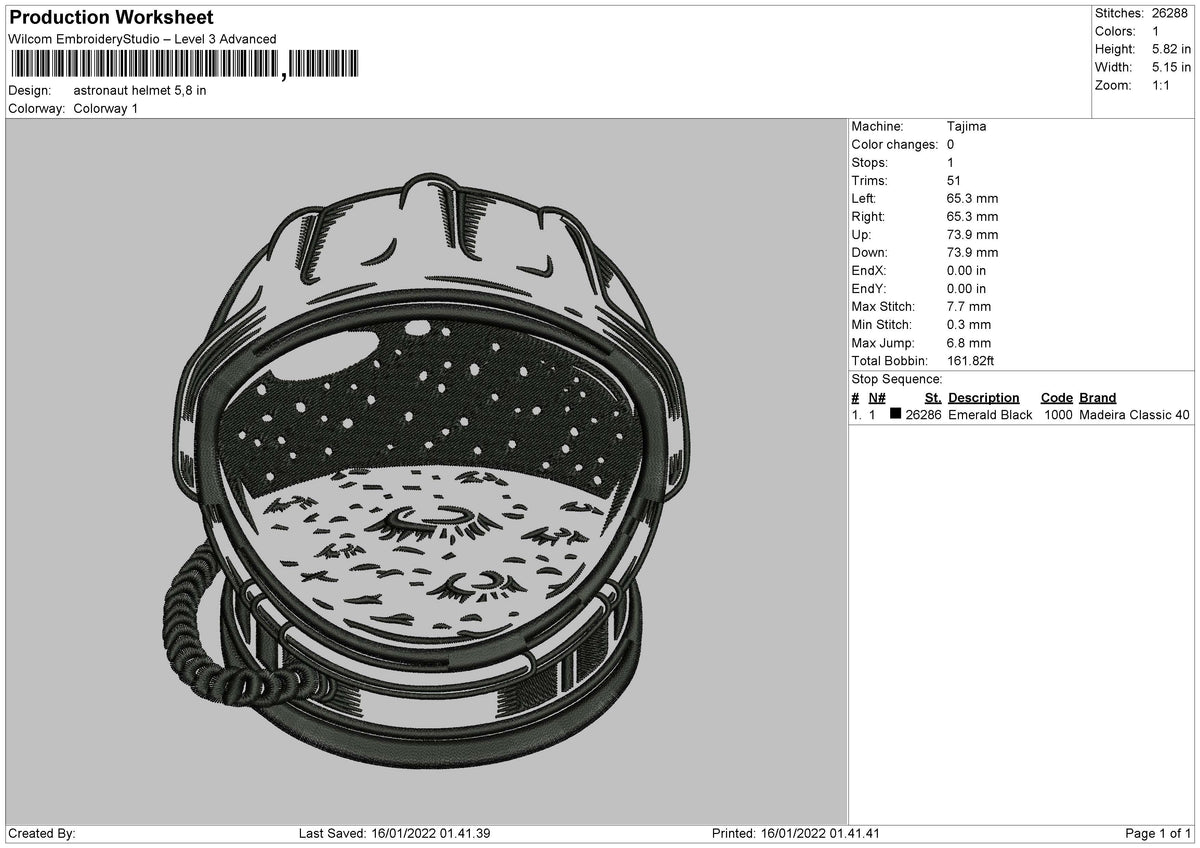Click the Production Worksheet title

point(111,18)
